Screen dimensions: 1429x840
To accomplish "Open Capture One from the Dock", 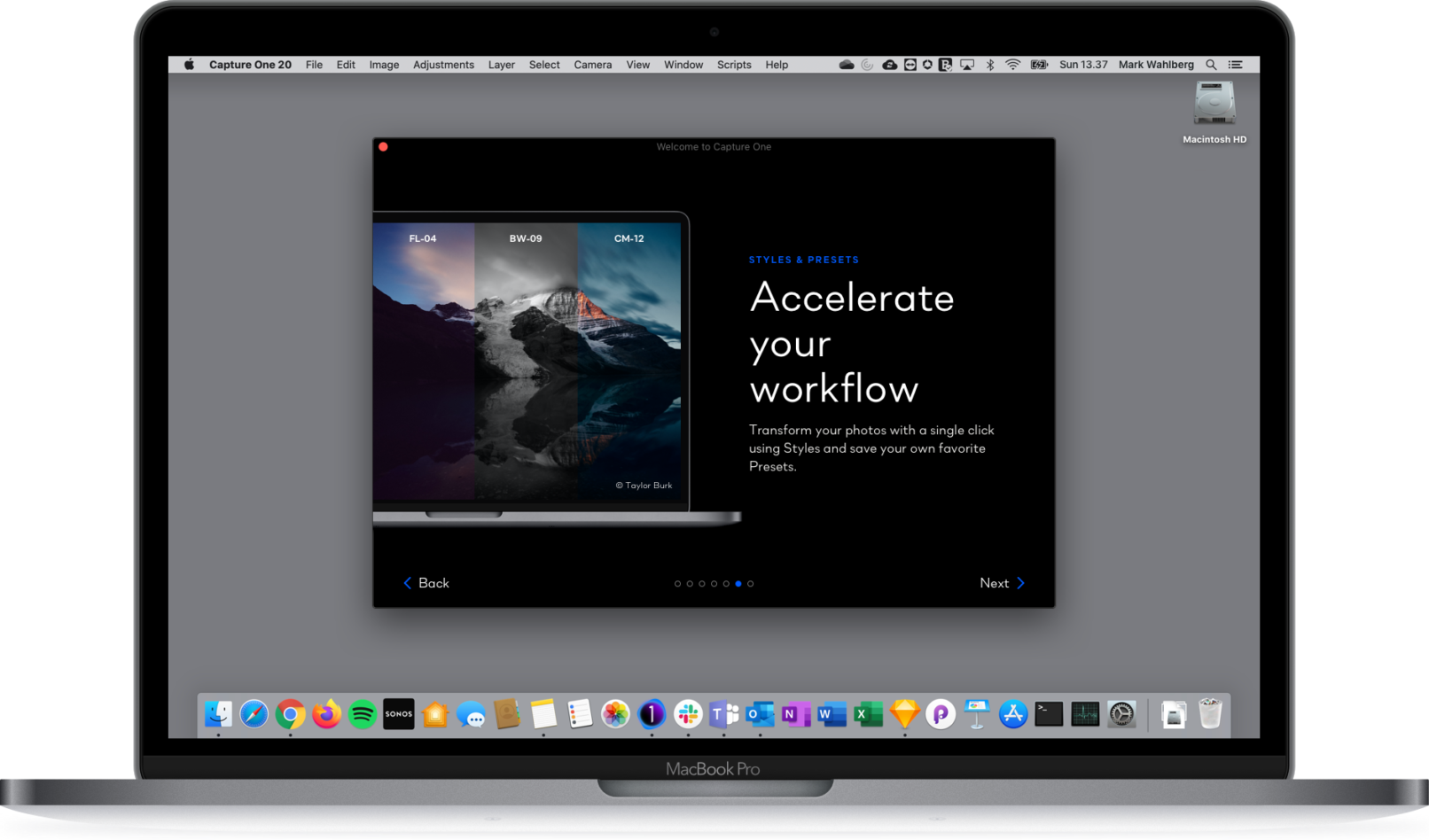I will point(651,714).
